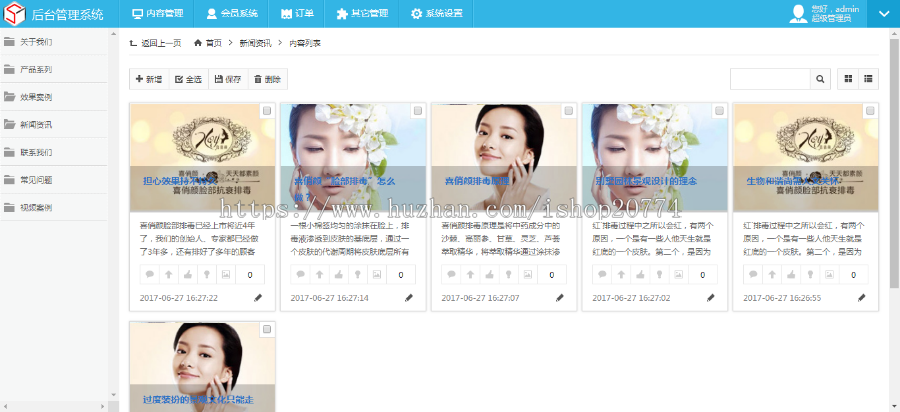This screenshot has height=412, width=900.
Task: Tick the checkbox on the 担心效果 card
Action: coord(267,111)
